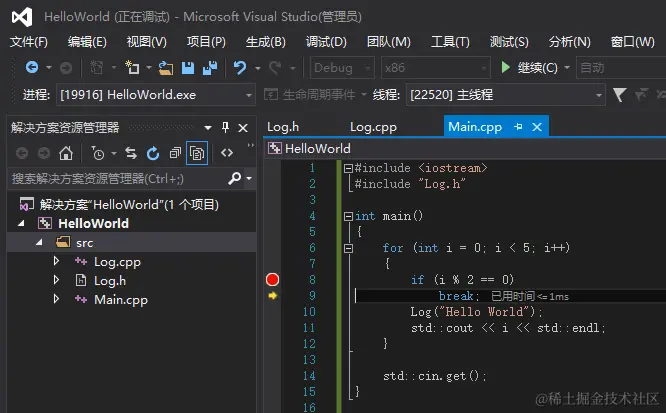Expand the Log.cpp tree node
This screenshot has height=413, width=666.
56,260
